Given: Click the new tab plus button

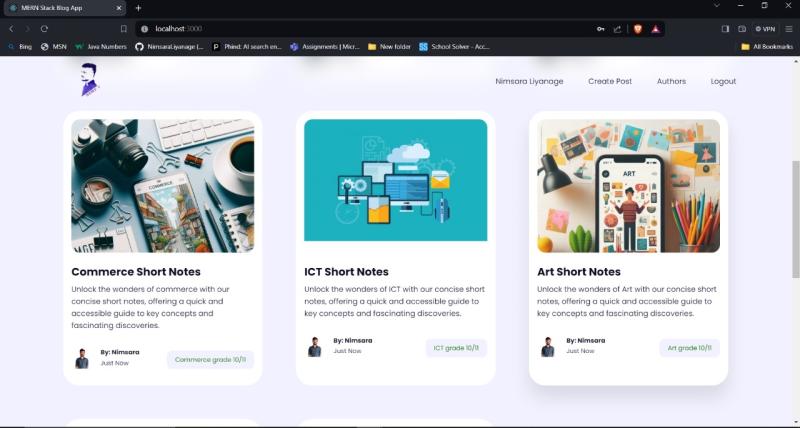Looking at the screenshot, I should [138, 8].
